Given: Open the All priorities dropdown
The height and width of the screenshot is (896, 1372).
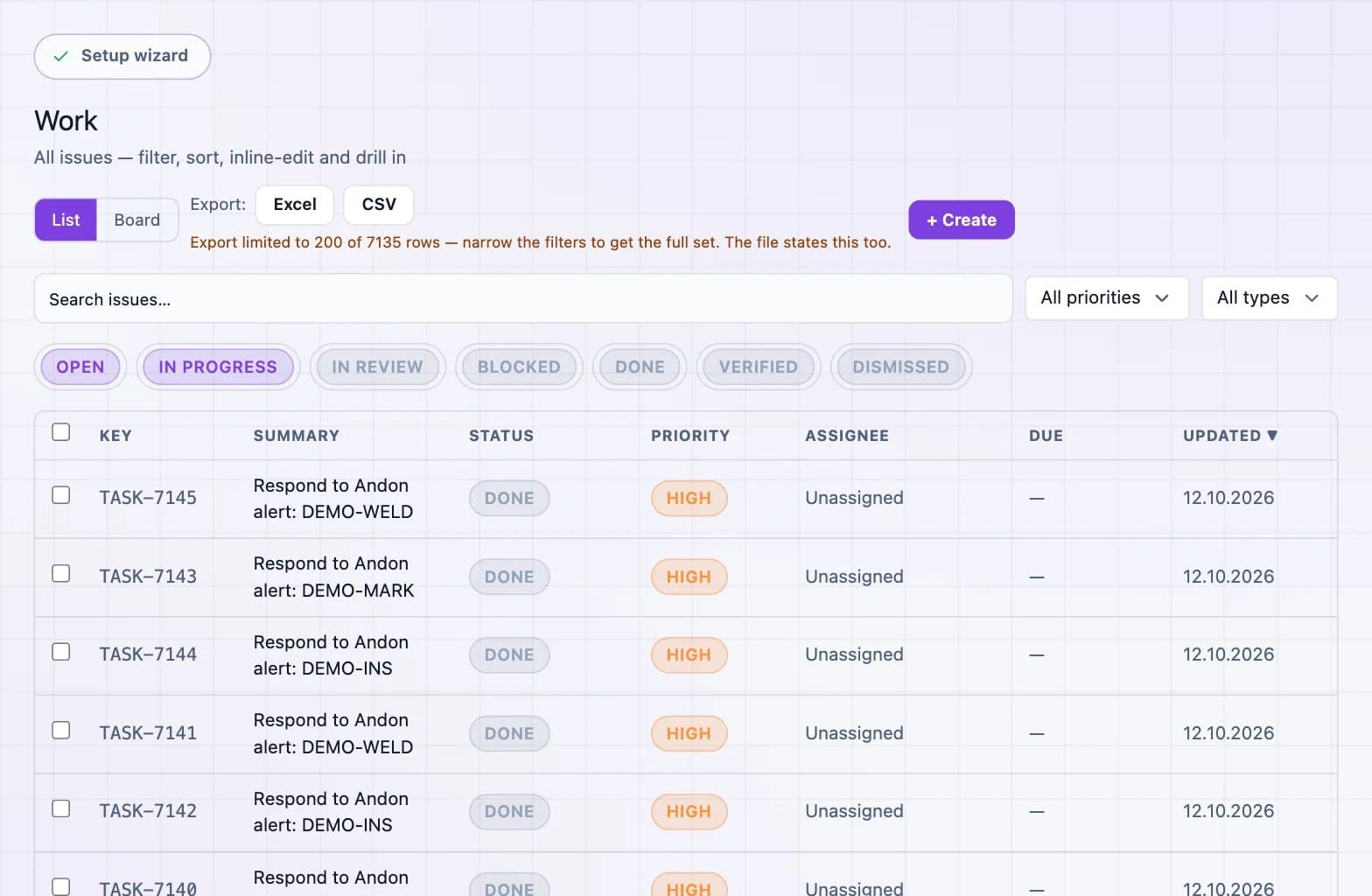Looking at the screenshot, I should click(x=1107, y=297).
